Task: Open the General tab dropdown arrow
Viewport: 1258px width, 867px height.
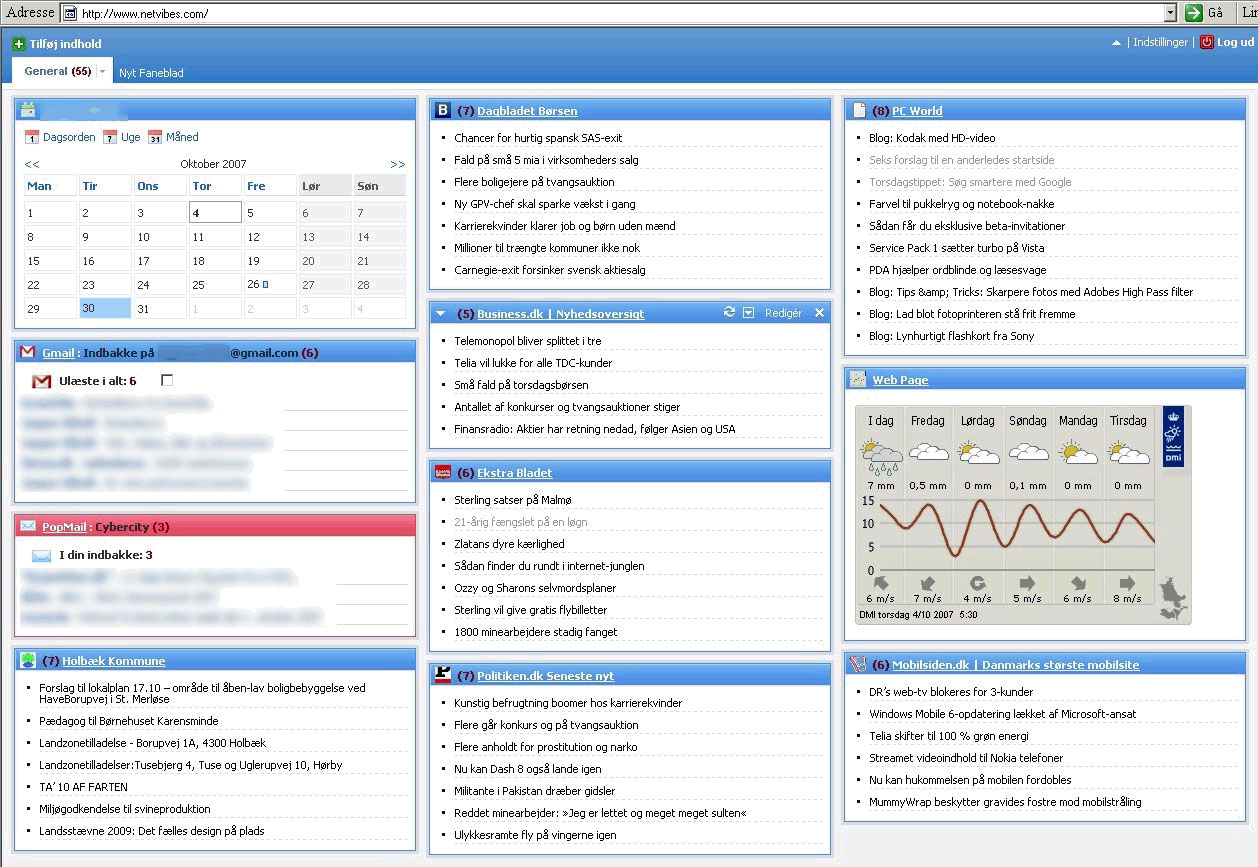Action: coord(103,72)
